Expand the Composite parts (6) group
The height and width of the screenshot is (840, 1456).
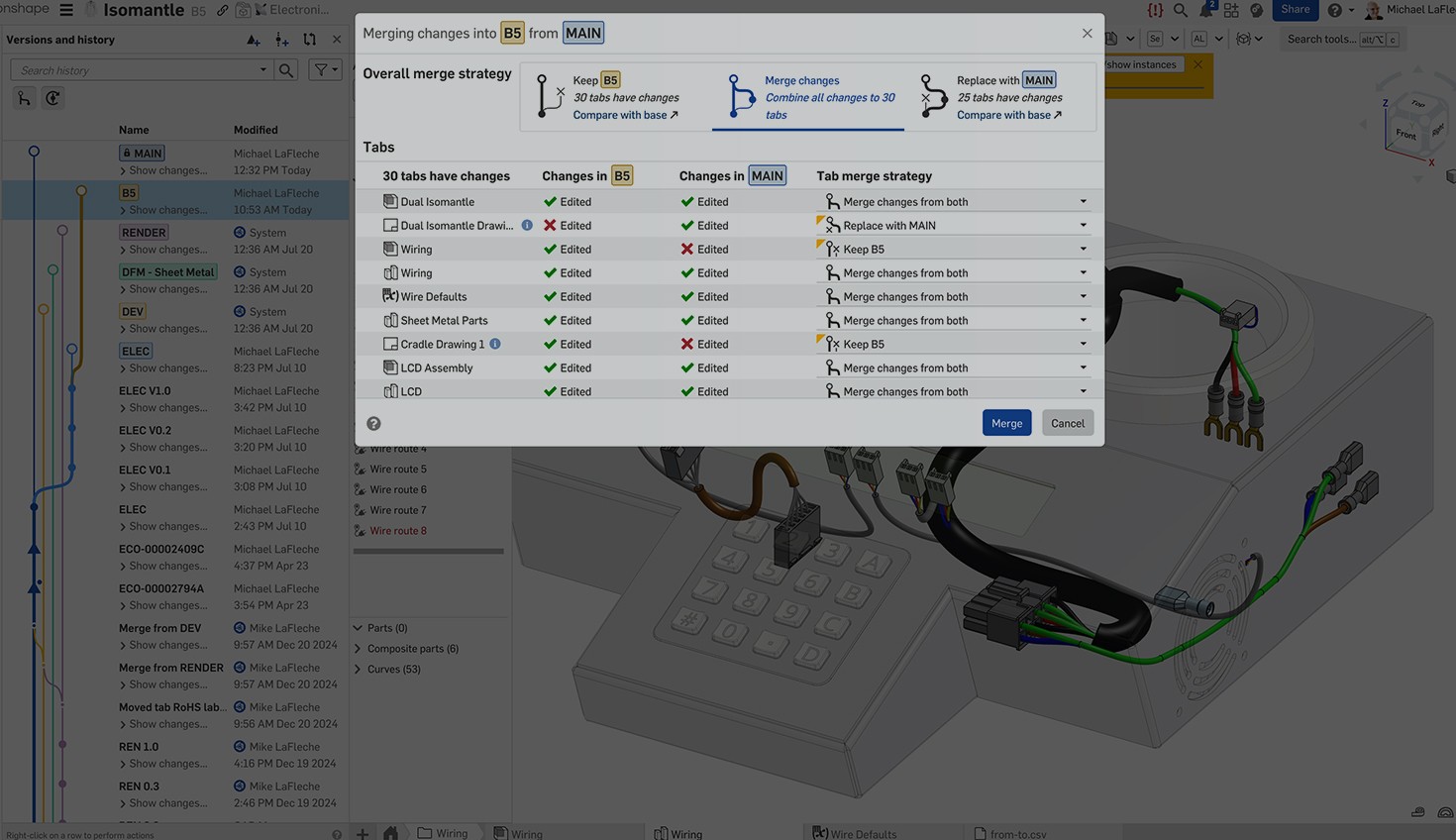point(358,649)
